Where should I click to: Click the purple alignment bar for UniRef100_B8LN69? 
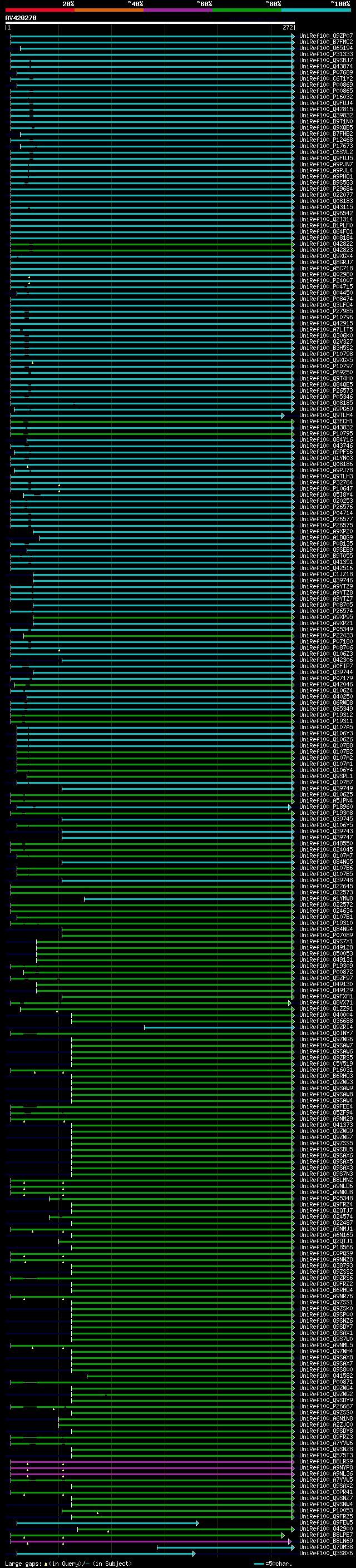tap(151, 1541)
